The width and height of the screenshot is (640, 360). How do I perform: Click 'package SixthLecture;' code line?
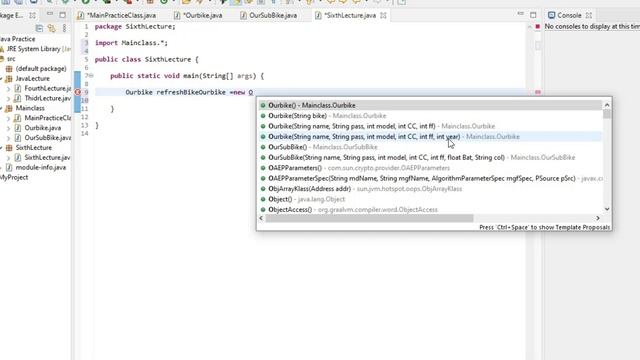[135, 27]
